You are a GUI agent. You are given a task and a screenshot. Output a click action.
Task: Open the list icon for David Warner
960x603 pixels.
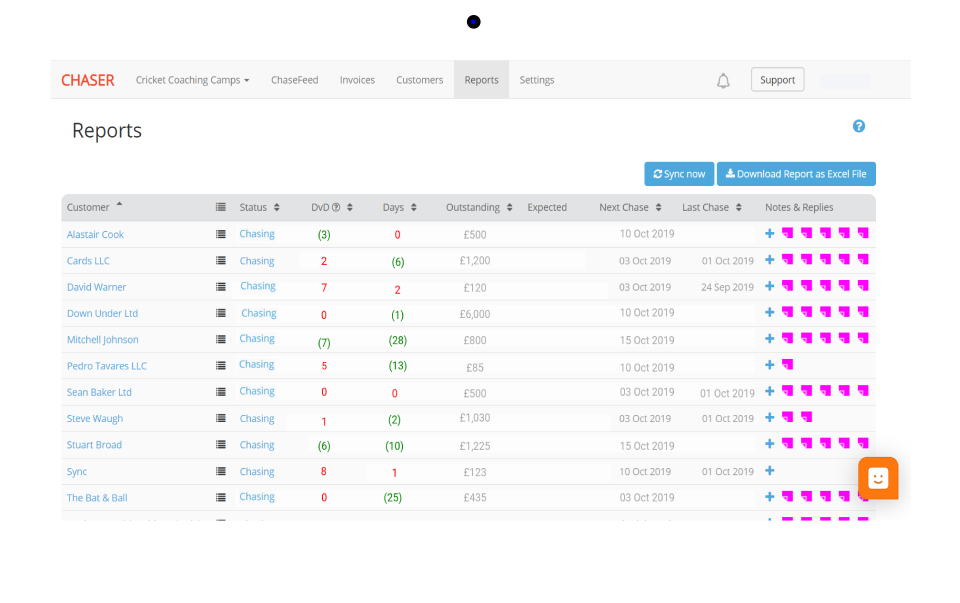coord(221,287)
